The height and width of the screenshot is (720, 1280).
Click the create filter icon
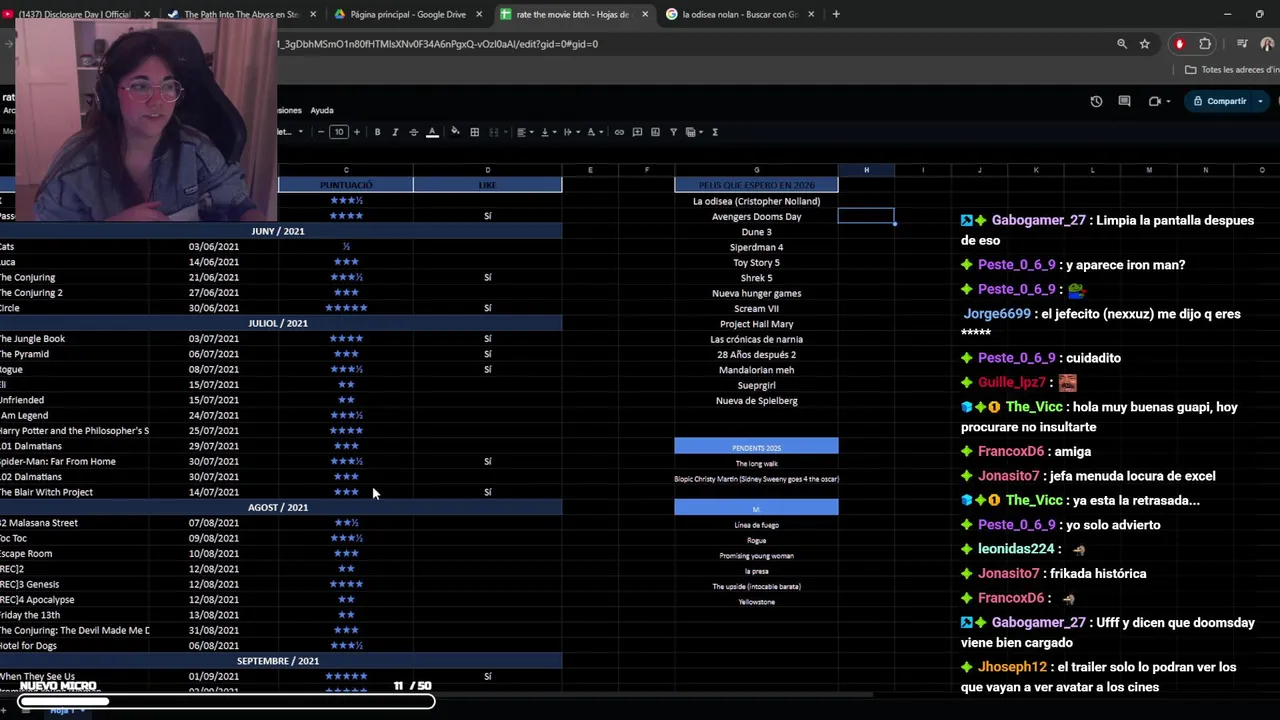[x=673, y=132]
